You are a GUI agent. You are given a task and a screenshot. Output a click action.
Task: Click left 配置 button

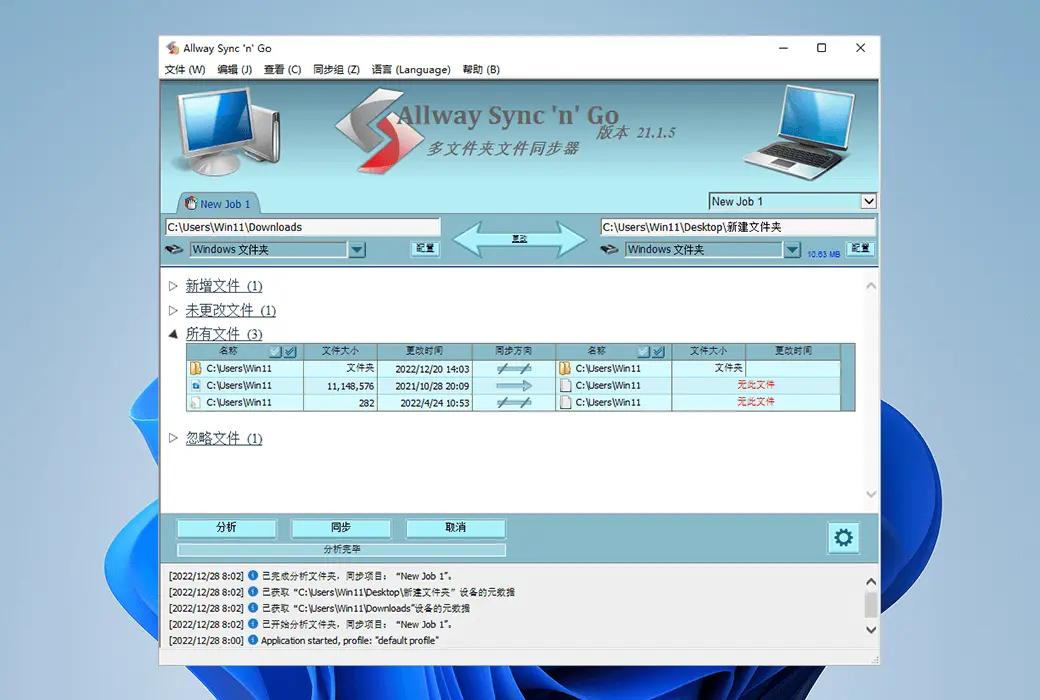point(425,248)
